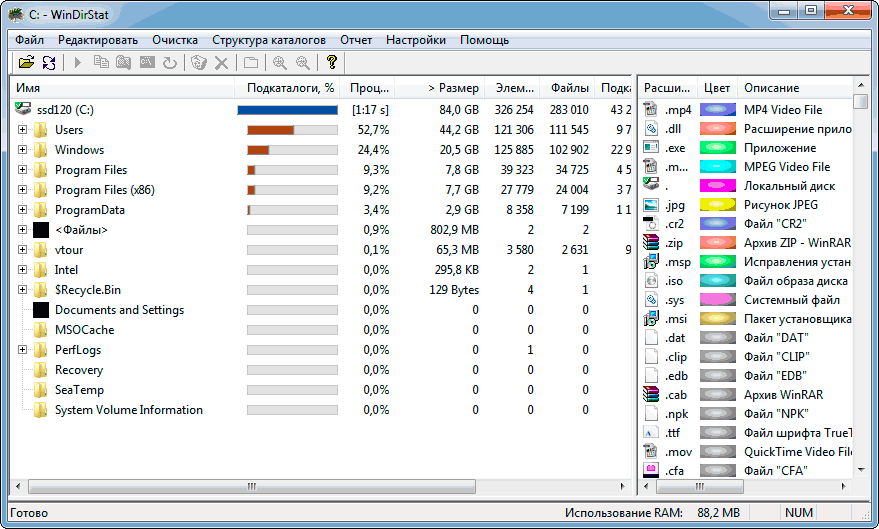This screenshot has height=529, width=879.
Task: Click the Copy path toolbar icon
Action: 101,63
